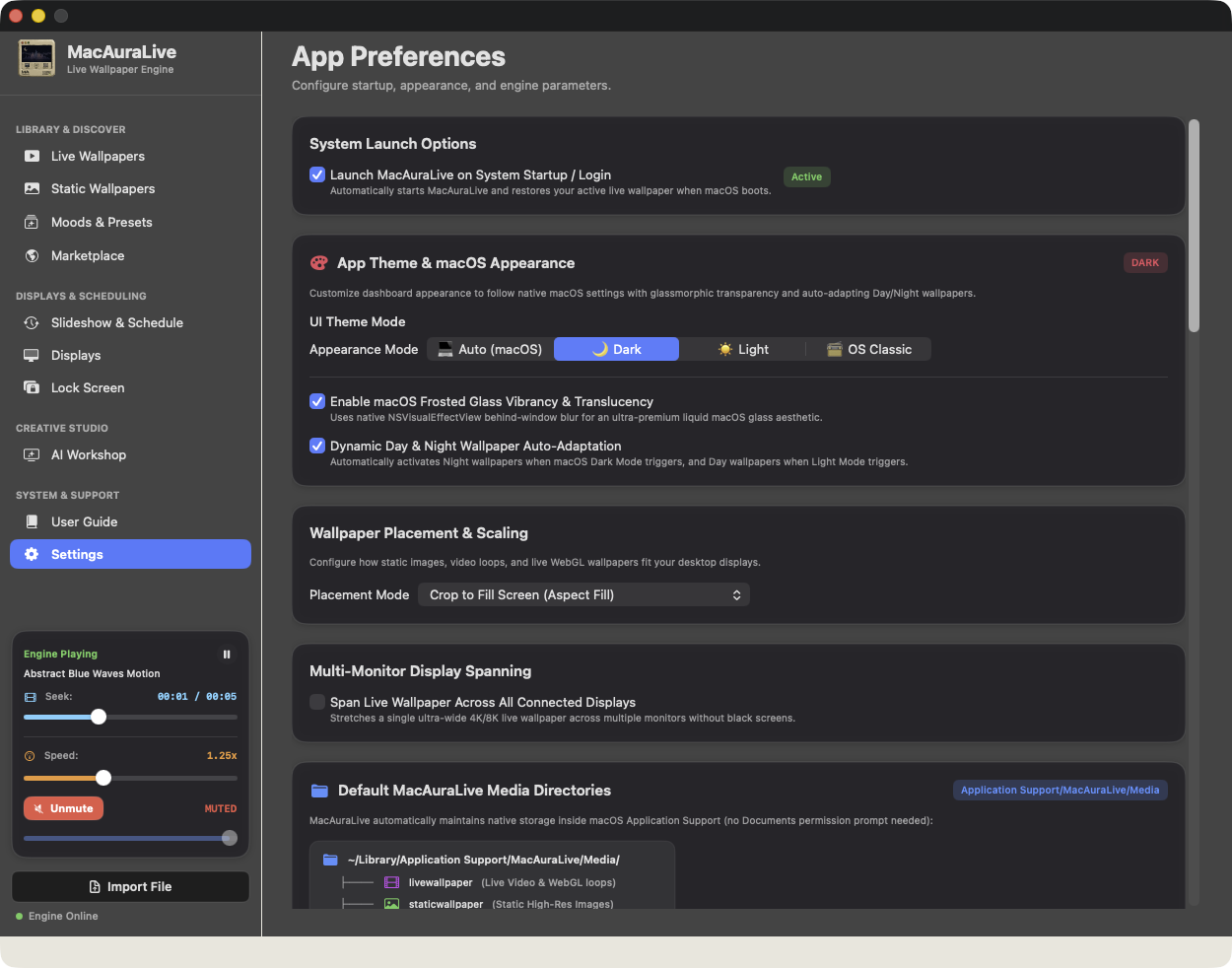Click the laptop icon in Auto (macOS)

coord(445,349)
